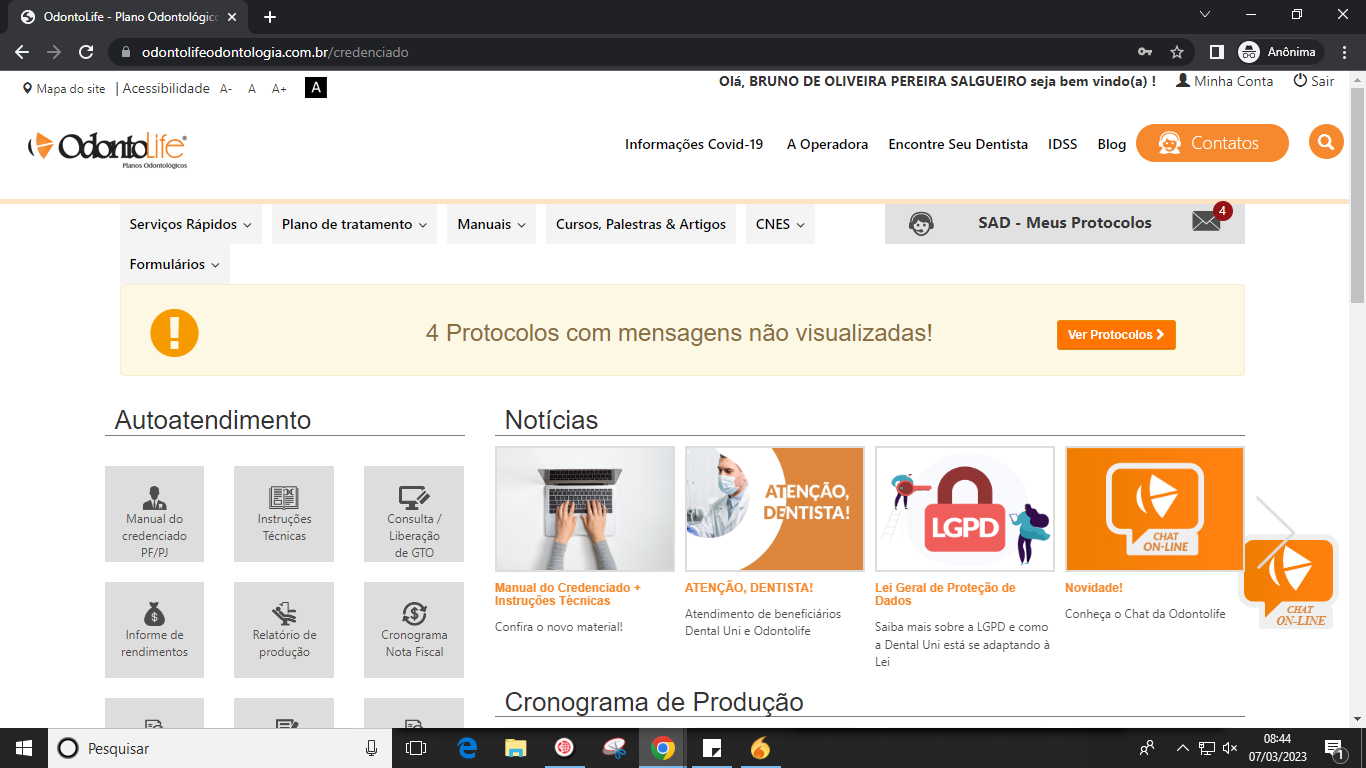1366x768 pixels.
Task: Open the Informe de rendimentos tile
Action: (x=154, y=630)
